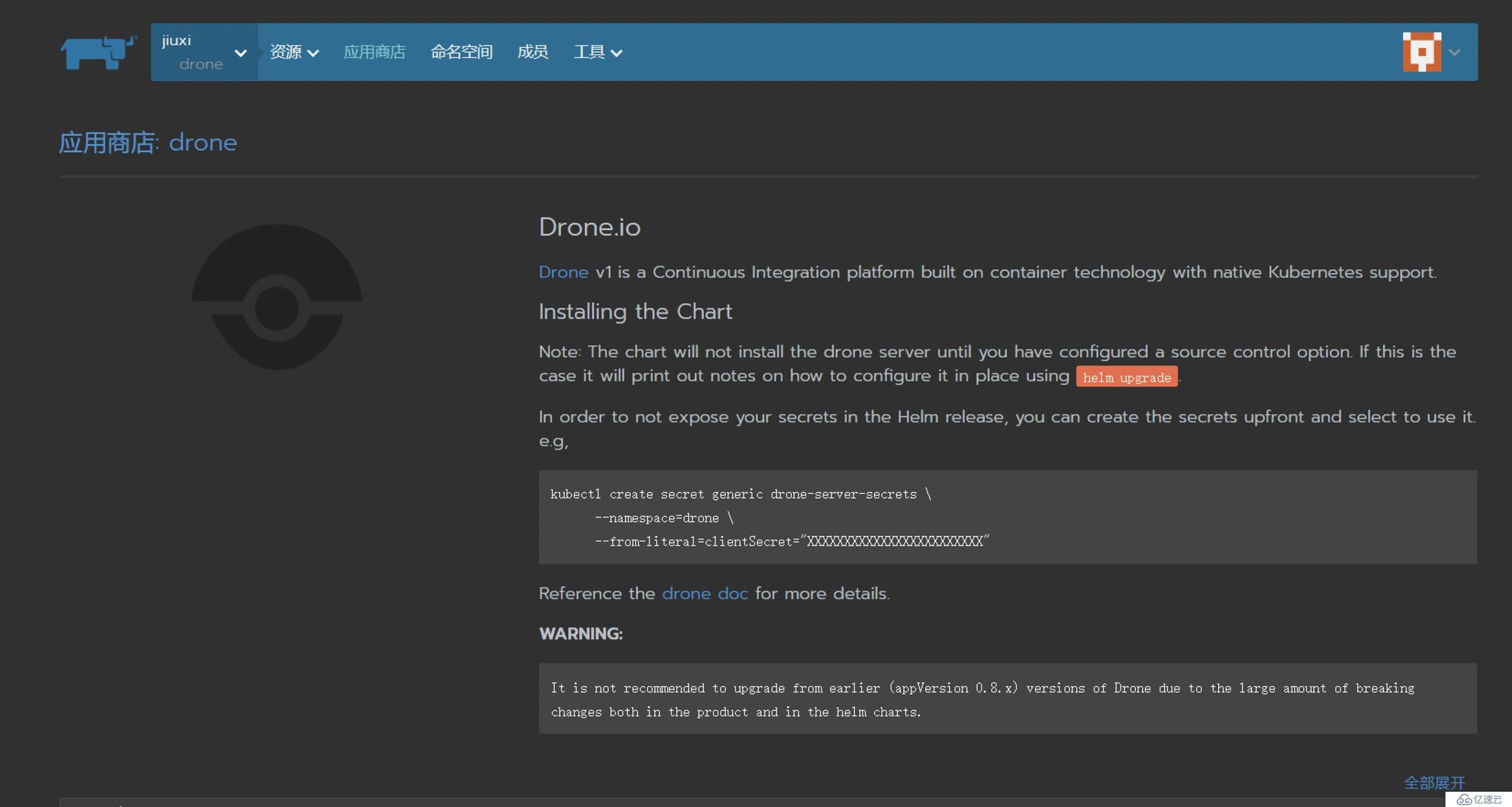Open the 成员 menu item
This screenshot has height=807, width=1512.
[533, 52]
